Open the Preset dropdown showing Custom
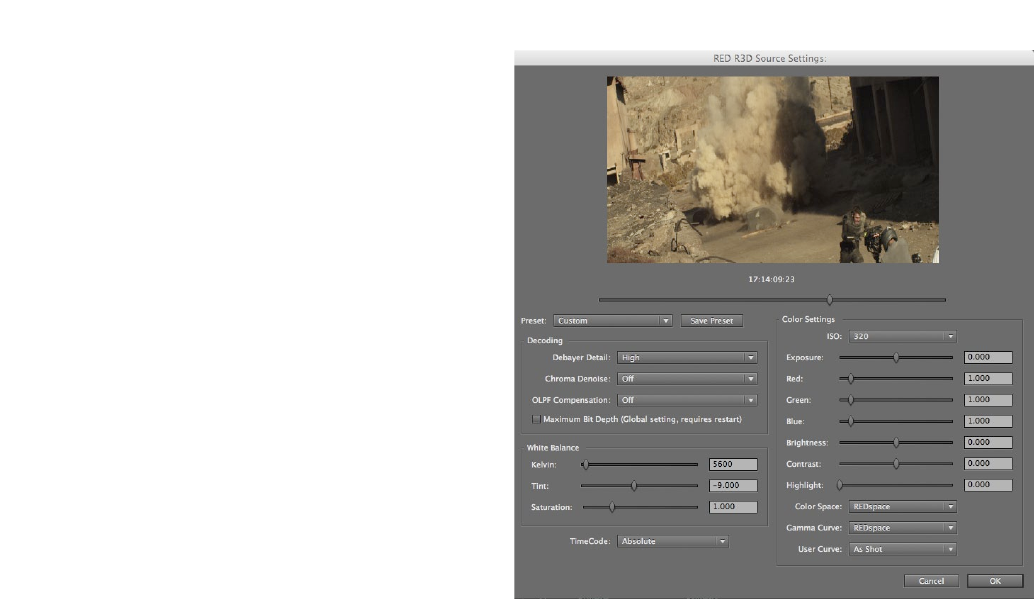The height and width of the screenshot is (599, 1034). click(612, 321)
